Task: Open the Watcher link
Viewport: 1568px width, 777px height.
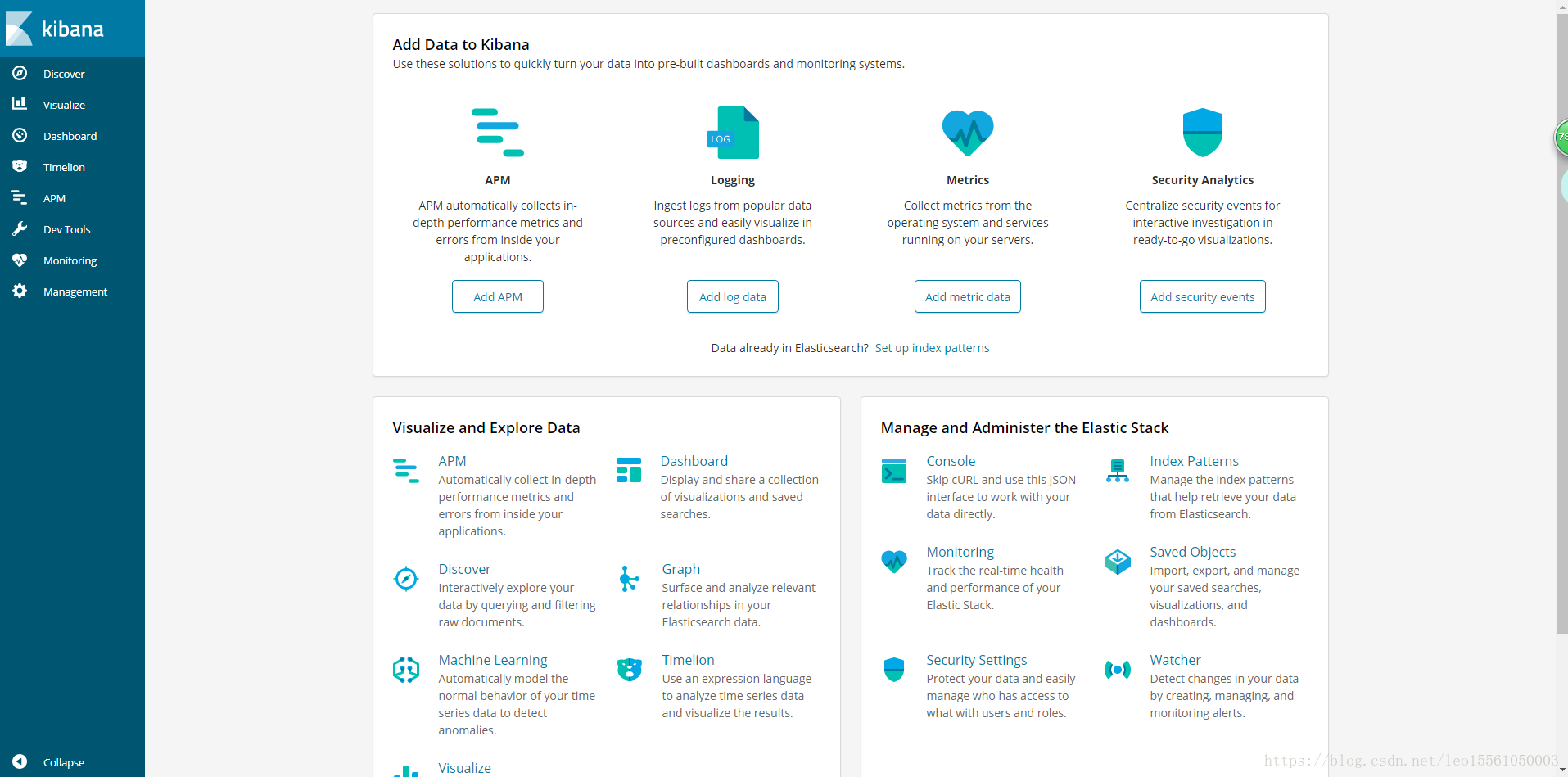Action: [x=1175, y=660]
